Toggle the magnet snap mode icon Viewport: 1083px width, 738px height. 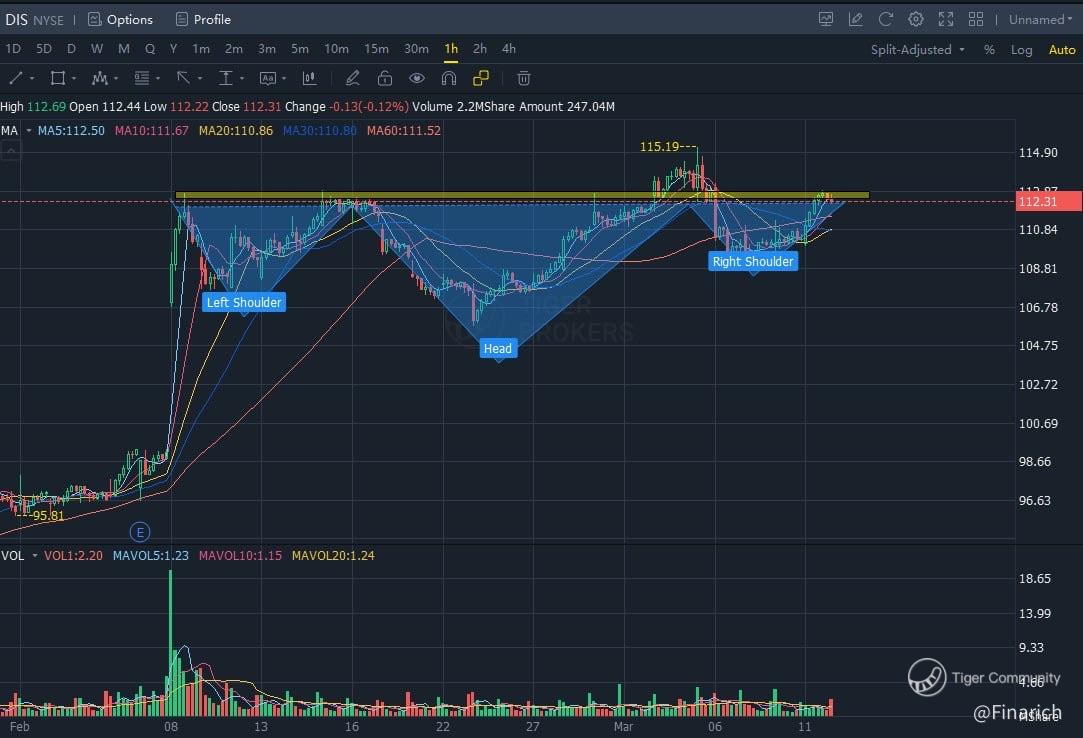point(449,78)
